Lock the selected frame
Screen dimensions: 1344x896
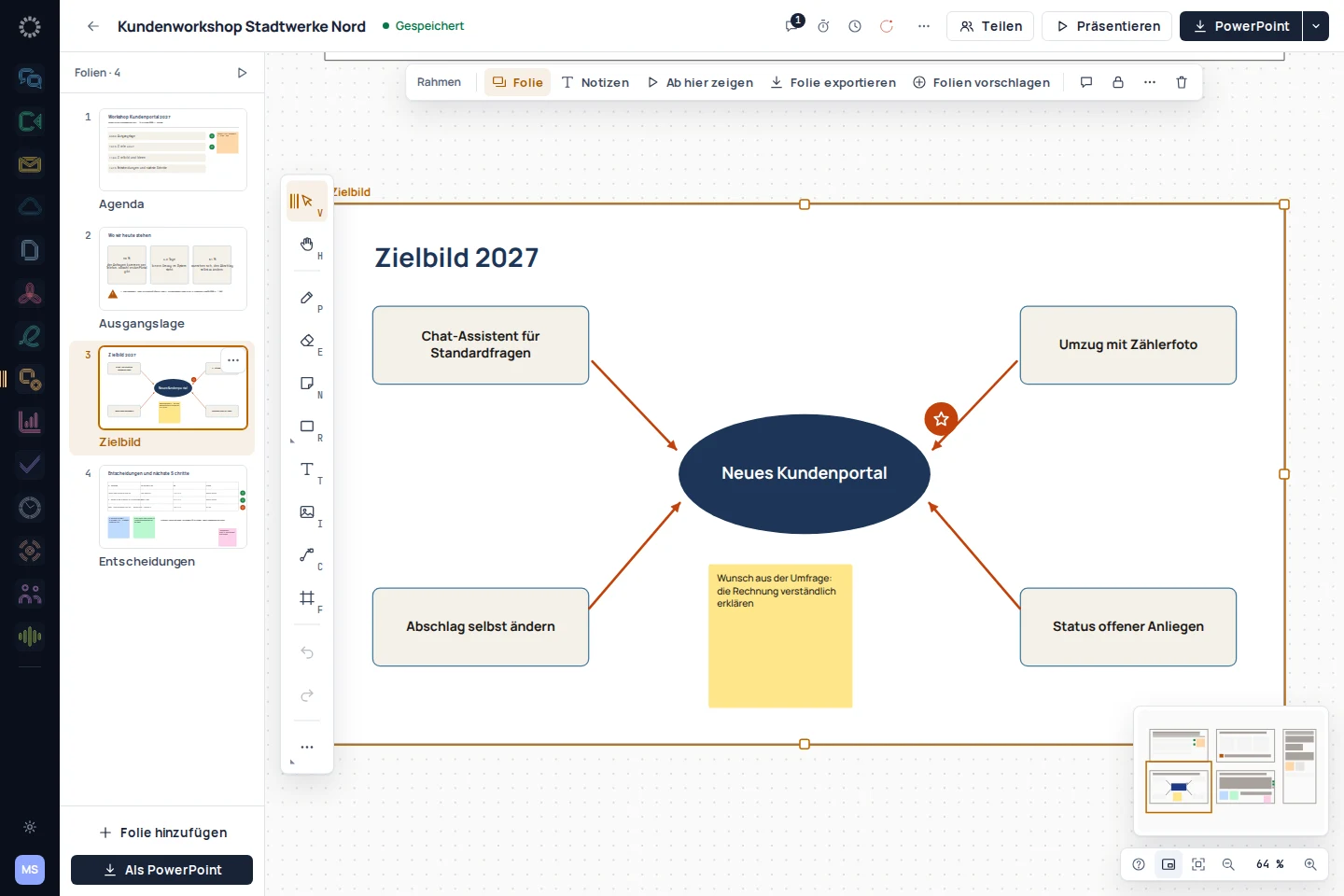click(1118, 82)
